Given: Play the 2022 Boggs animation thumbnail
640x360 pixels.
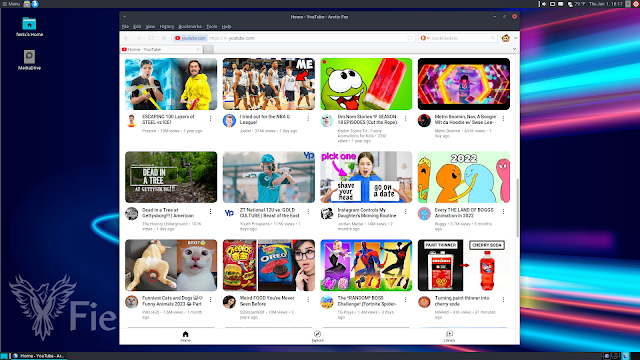Looking at the screenshot, I should (x=464, y=177).
